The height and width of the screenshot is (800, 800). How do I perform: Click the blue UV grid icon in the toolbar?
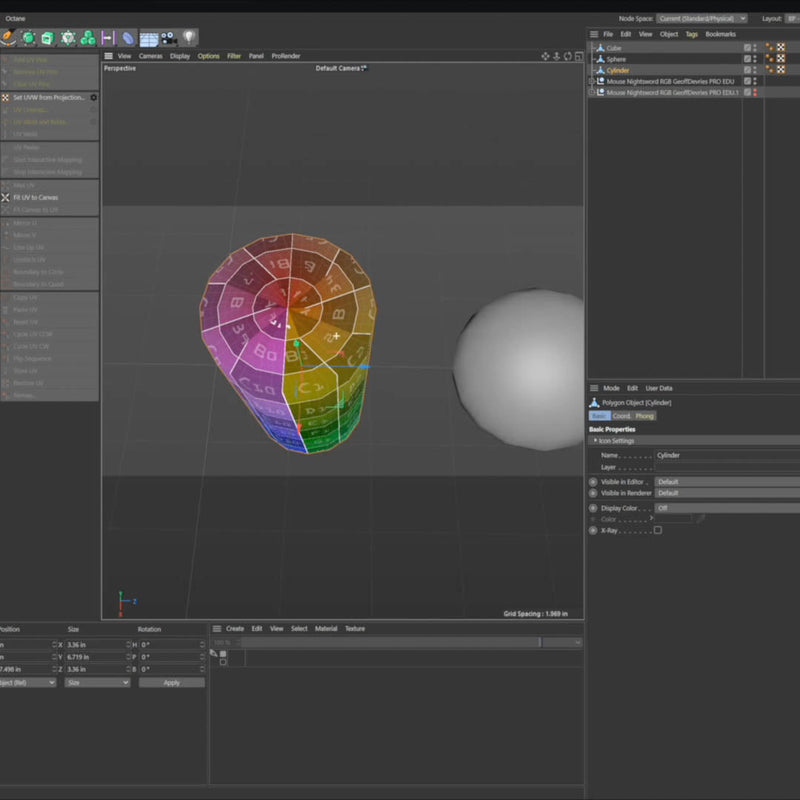pyautogui.click(x=148, y=38)
